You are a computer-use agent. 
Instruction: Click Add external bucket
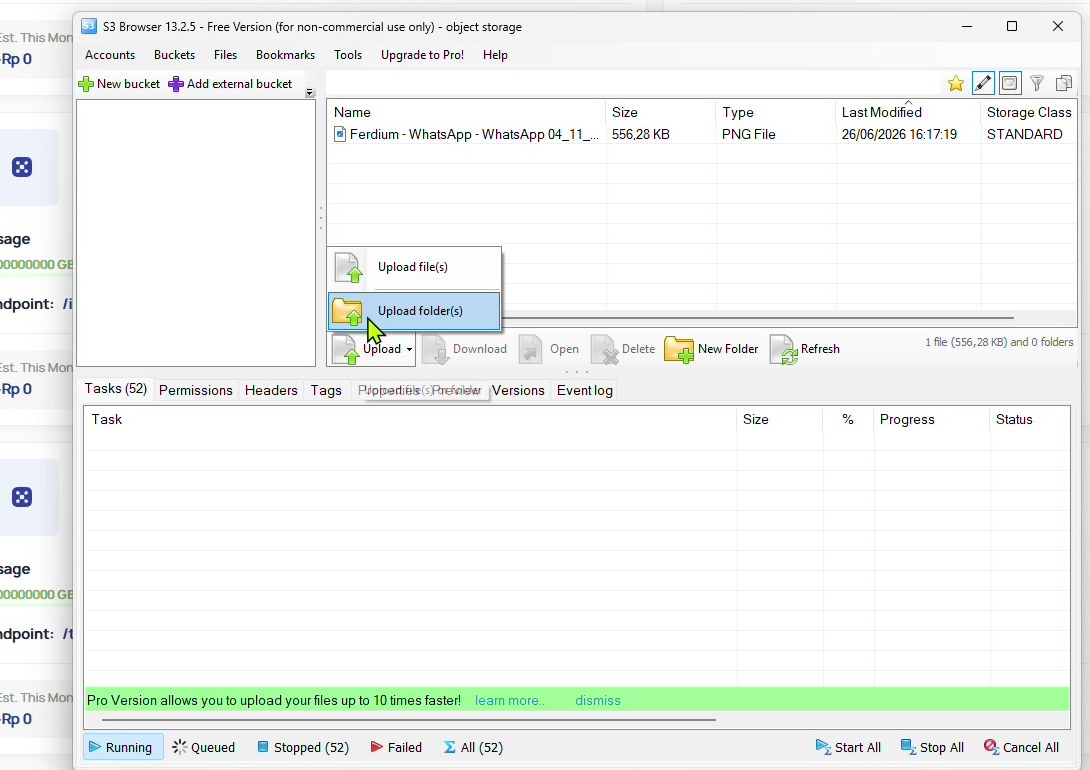click(x=230, y=84)
